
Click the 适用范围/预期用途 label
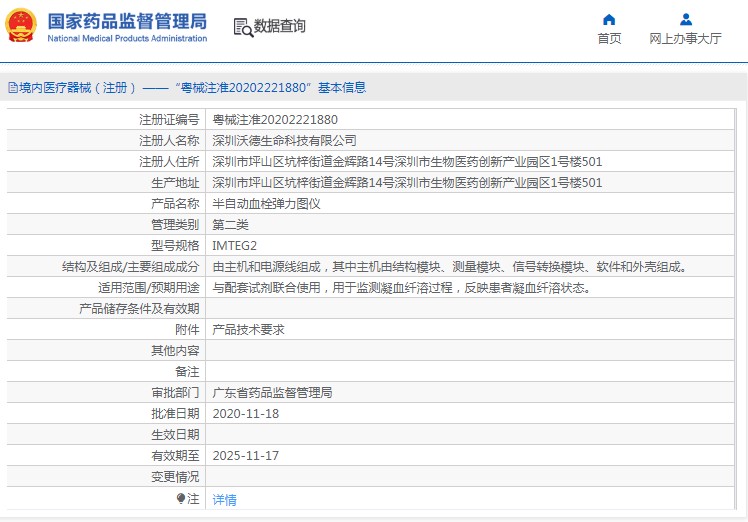[148, 288]
